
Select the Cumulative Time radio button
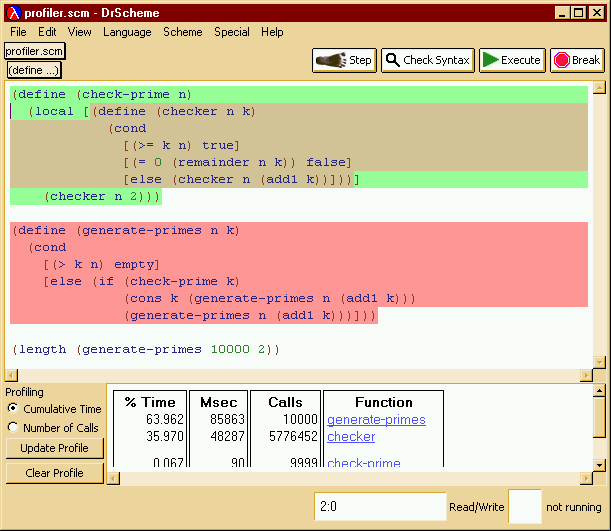pos(13,408)
